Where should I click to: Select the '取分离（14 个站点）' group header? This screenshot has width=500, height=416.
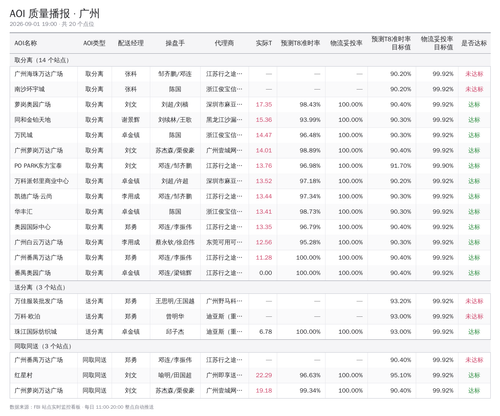click(250, 60)
